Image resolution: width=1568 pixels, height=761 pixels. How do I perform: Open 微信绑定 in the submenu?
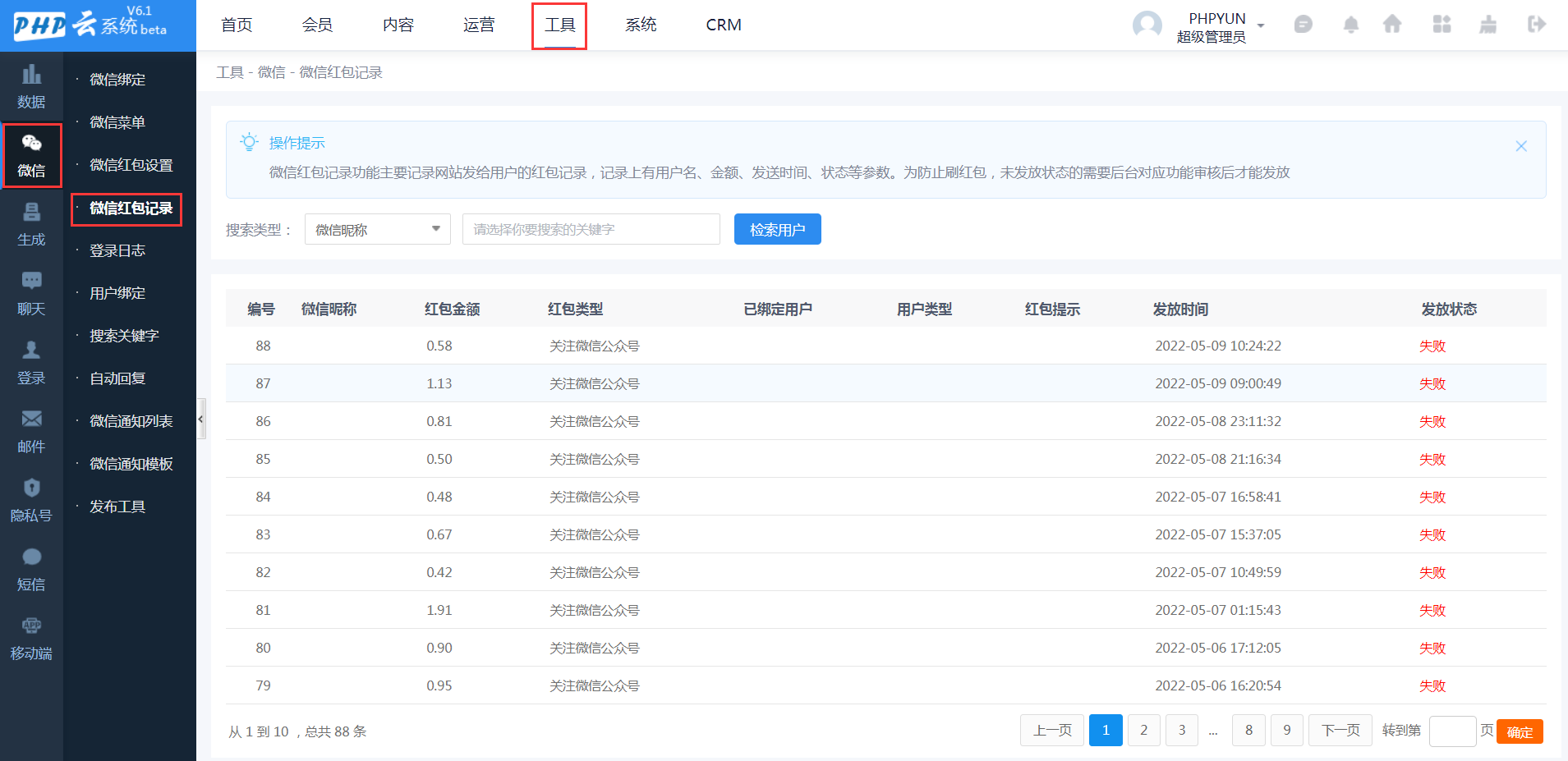(x=117, y=80)
